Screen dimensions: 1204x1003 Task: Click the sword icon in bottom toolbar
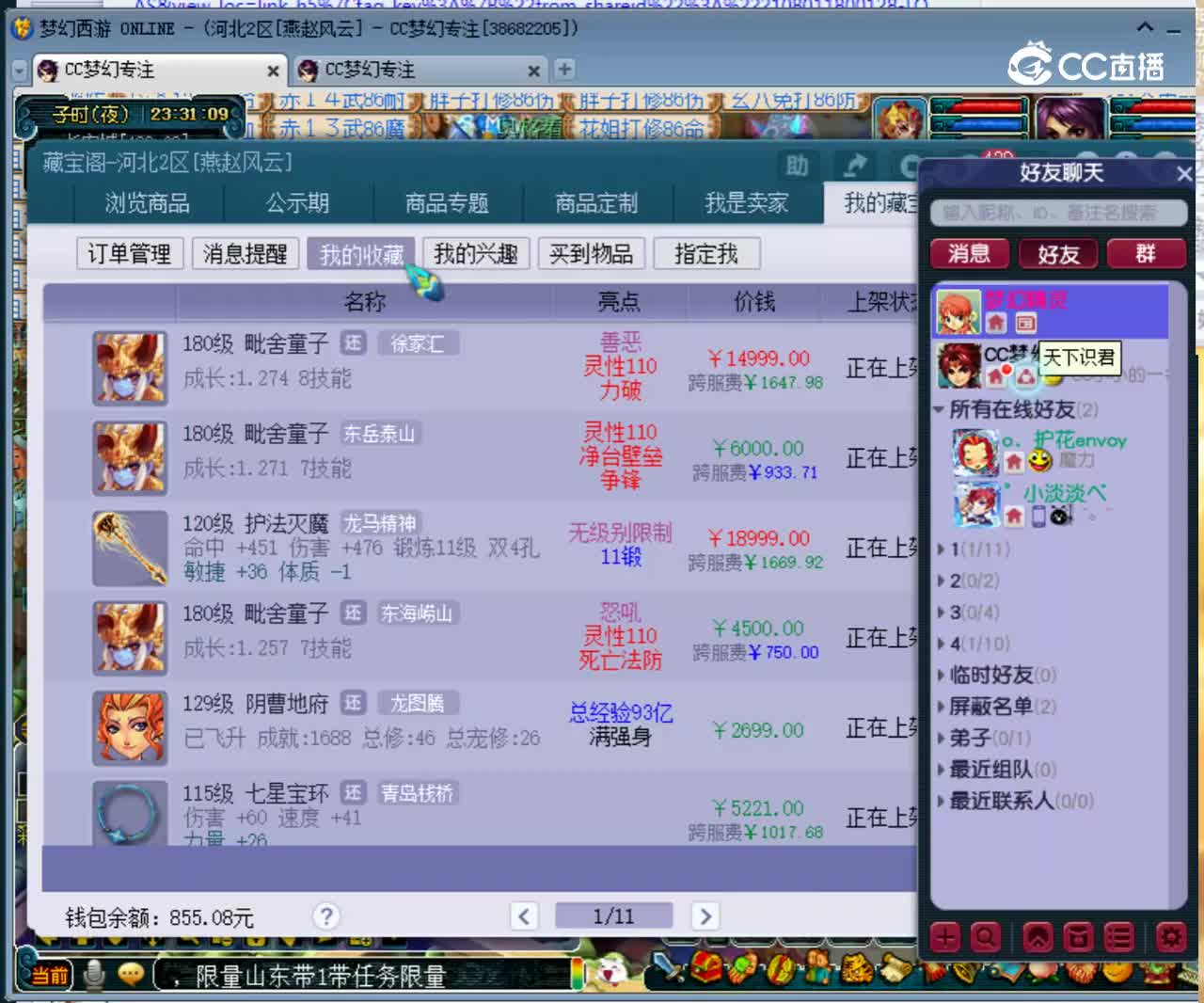pos(667,968)
